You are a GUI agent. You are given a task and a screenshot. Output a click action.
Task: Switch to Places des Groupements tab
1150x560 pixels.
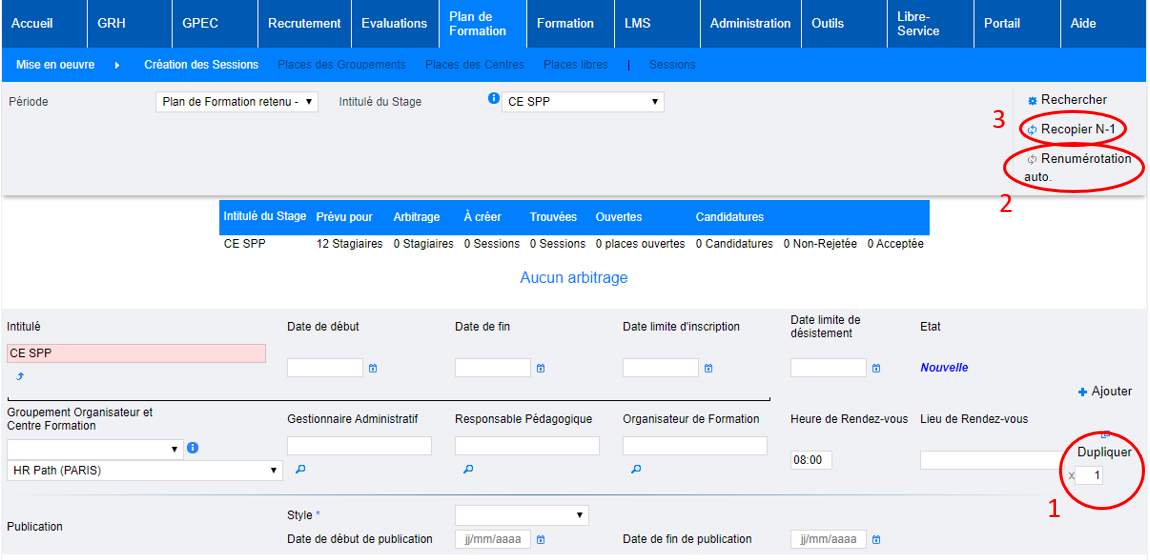tap(342, 65)
